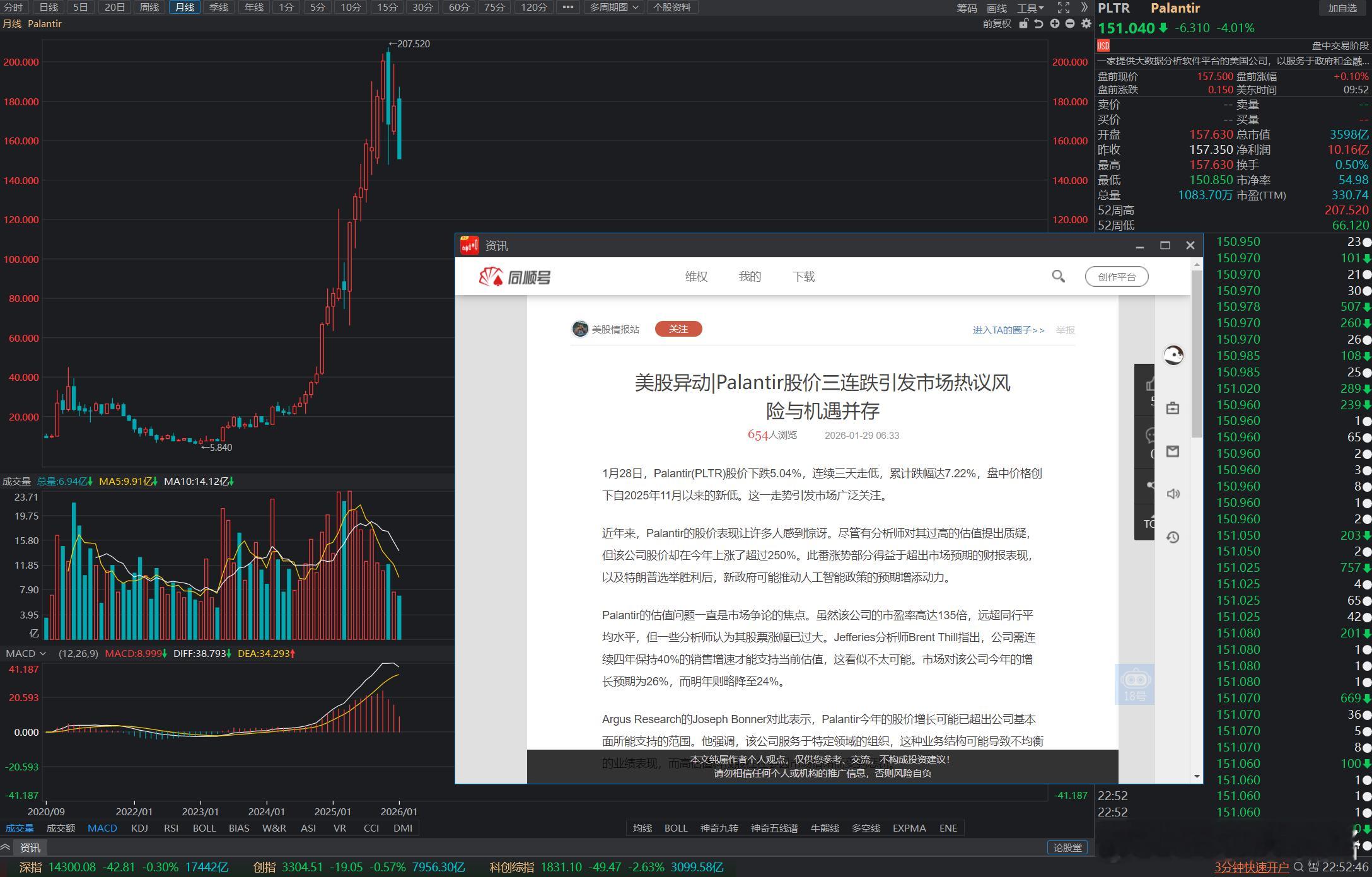This screenshot has width=1372, height=877.
Task: Click the undo arrow on chart toolbar
Action: [1038, 23]
